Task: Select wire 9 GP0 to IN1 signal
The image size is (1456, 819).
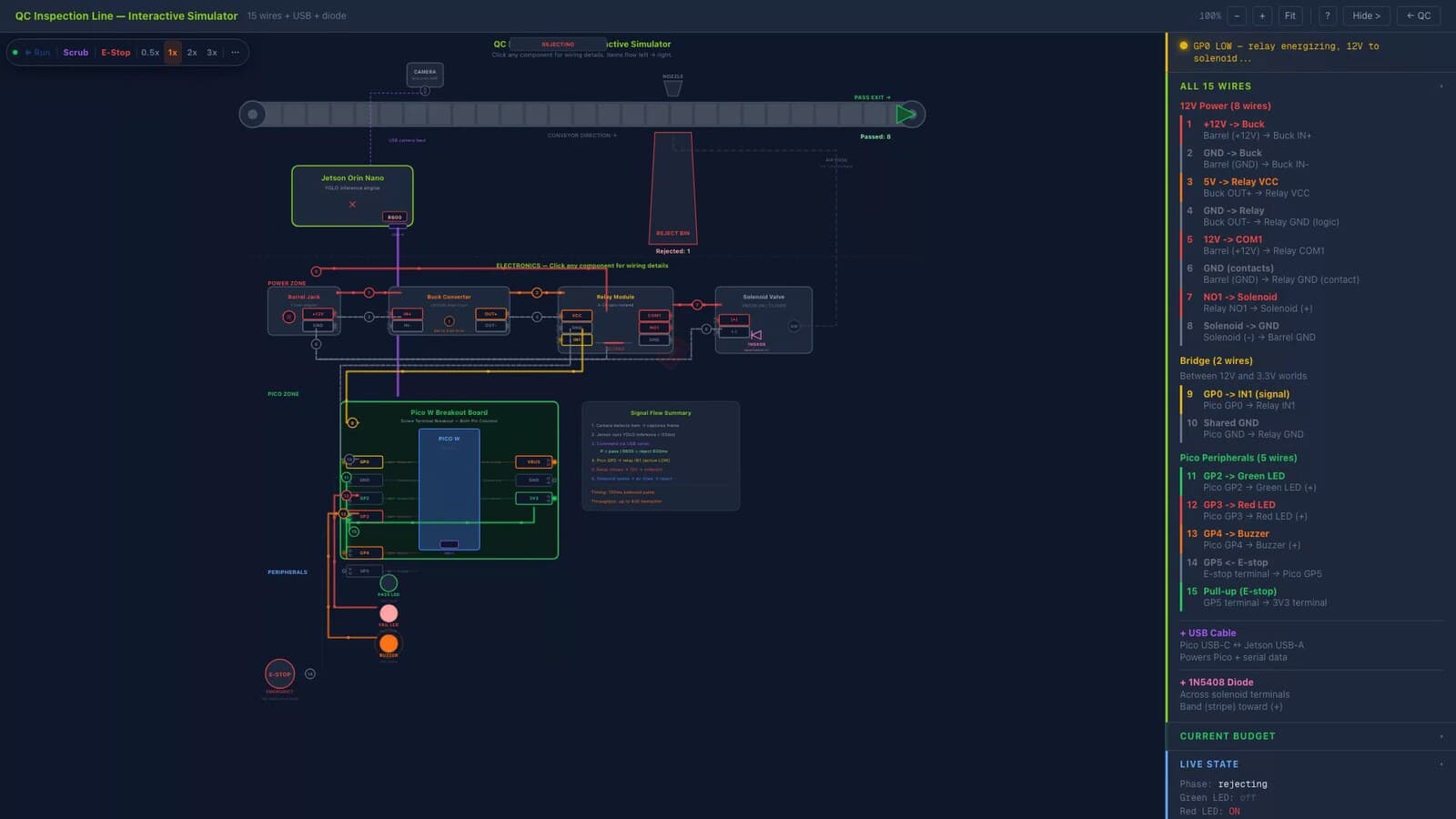Action: 1310,399
